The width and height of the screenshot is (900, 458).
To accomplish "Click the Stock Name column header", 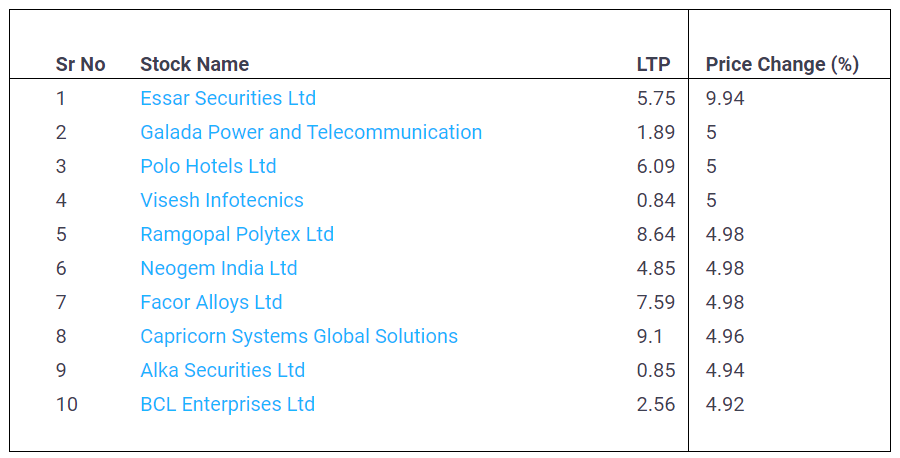I will click(194, 64).
